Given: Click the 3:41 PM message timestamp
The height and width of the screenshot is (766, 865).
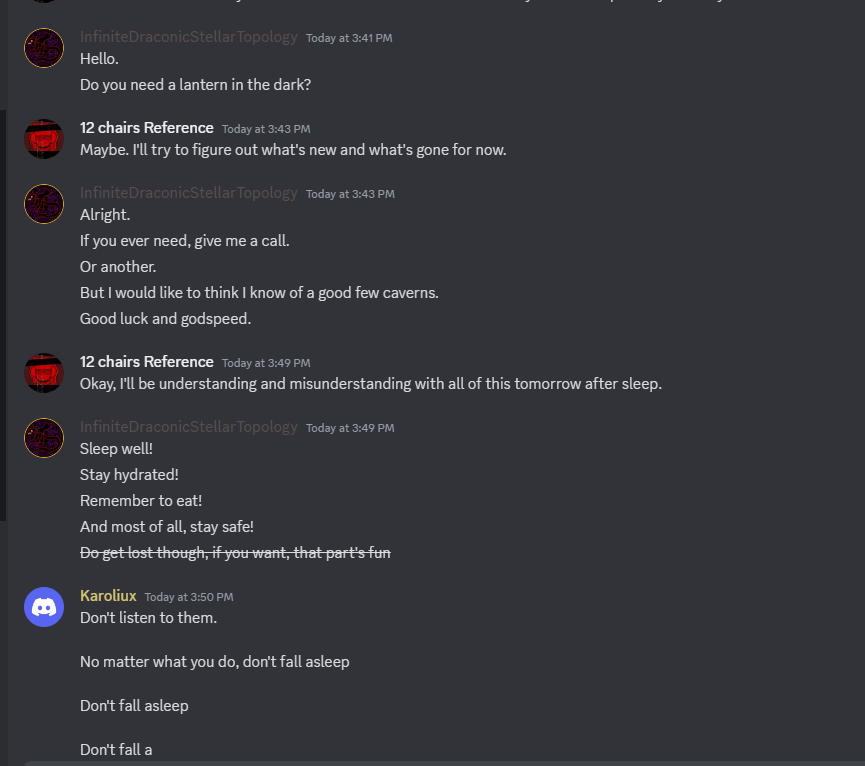Looking at the screenshot, I should [349, 38].
